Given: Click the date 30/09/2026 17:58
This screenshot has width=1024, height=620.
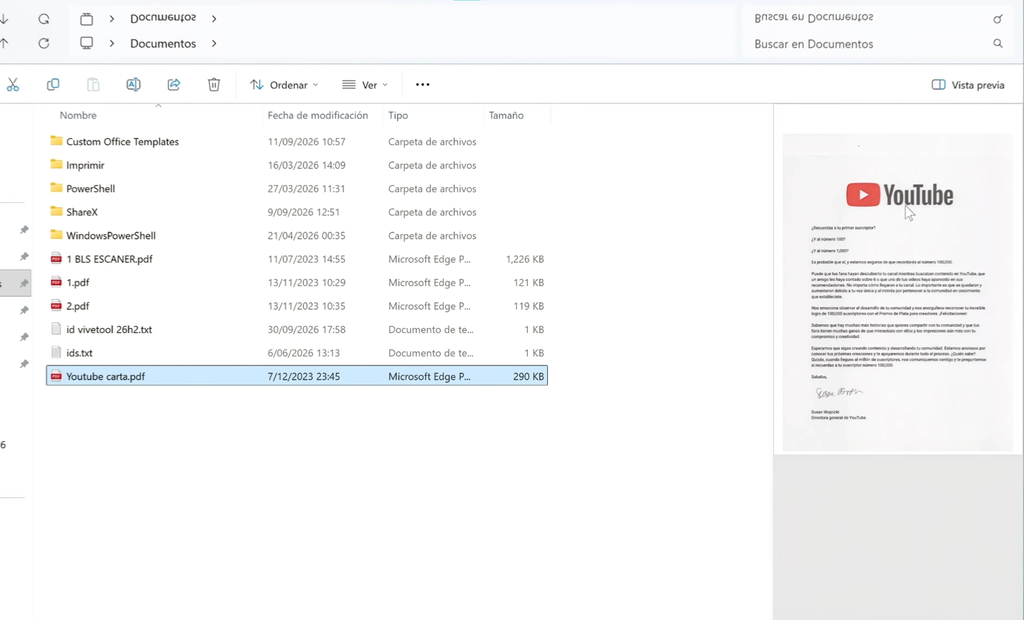Looking at the screenshot, I should [306, 329].
